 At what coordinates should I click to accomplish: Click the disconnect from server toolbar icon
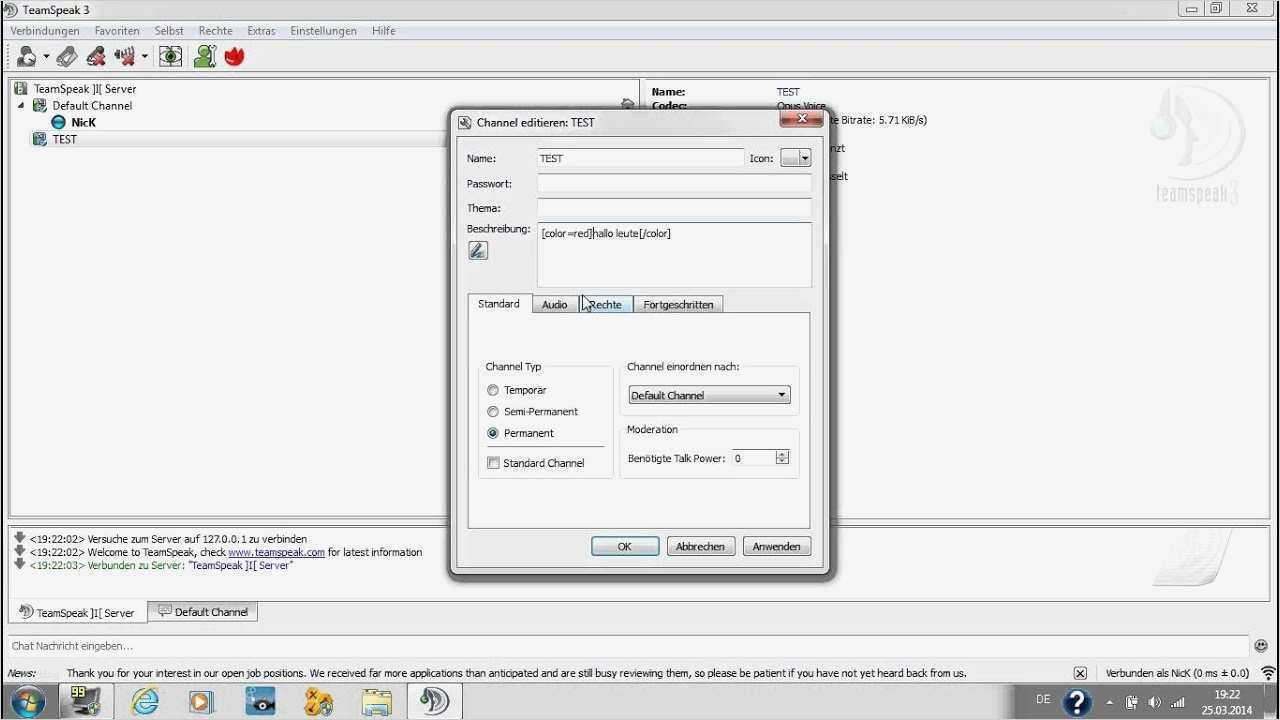96,56
